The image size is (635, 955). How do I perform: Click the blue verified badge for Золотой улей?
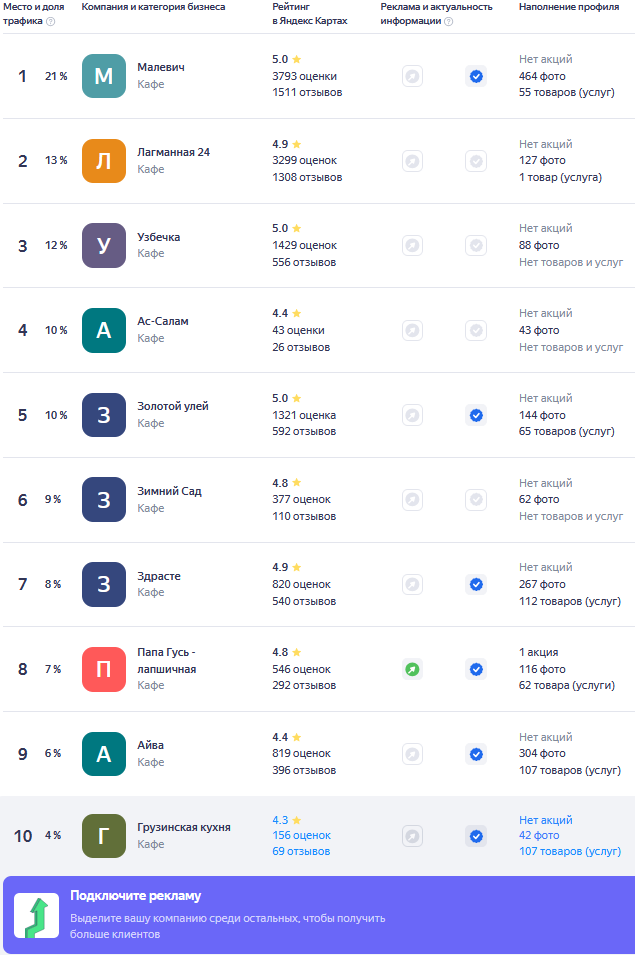[476, 415]
